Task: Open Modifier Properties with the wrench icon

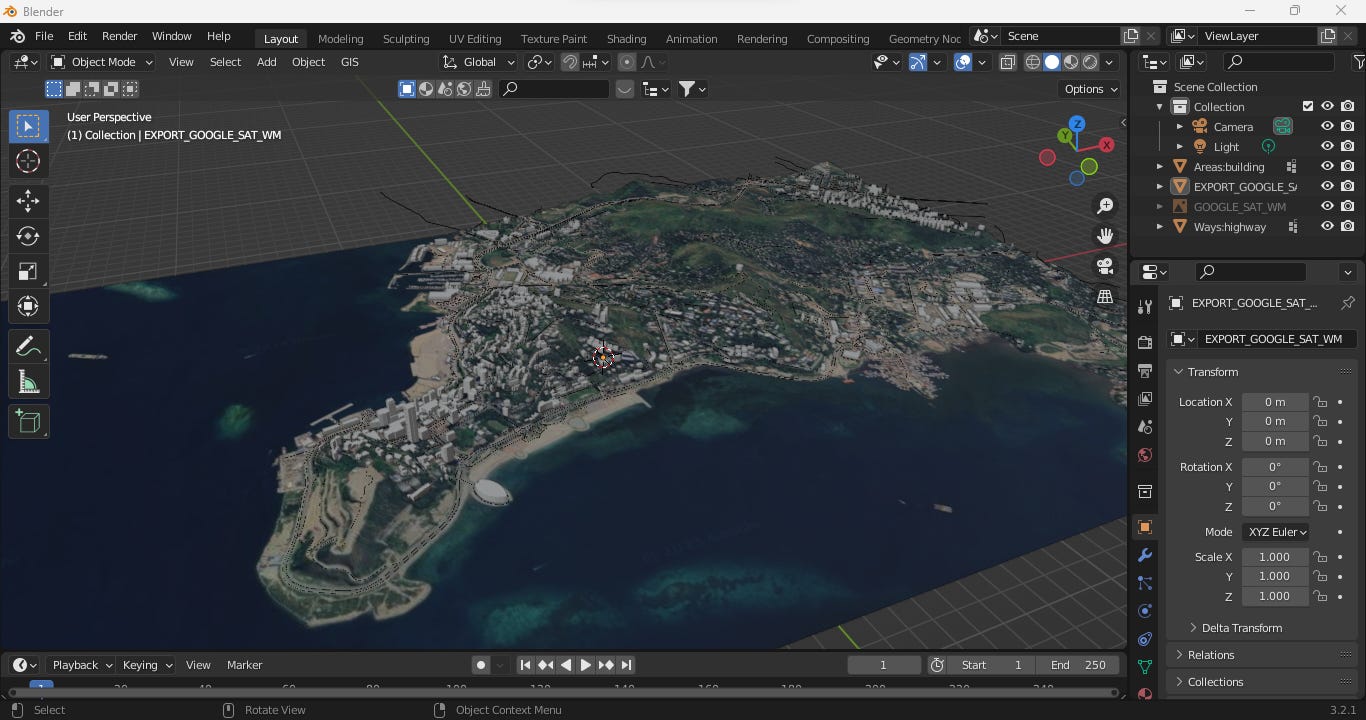Action: 1145,555
